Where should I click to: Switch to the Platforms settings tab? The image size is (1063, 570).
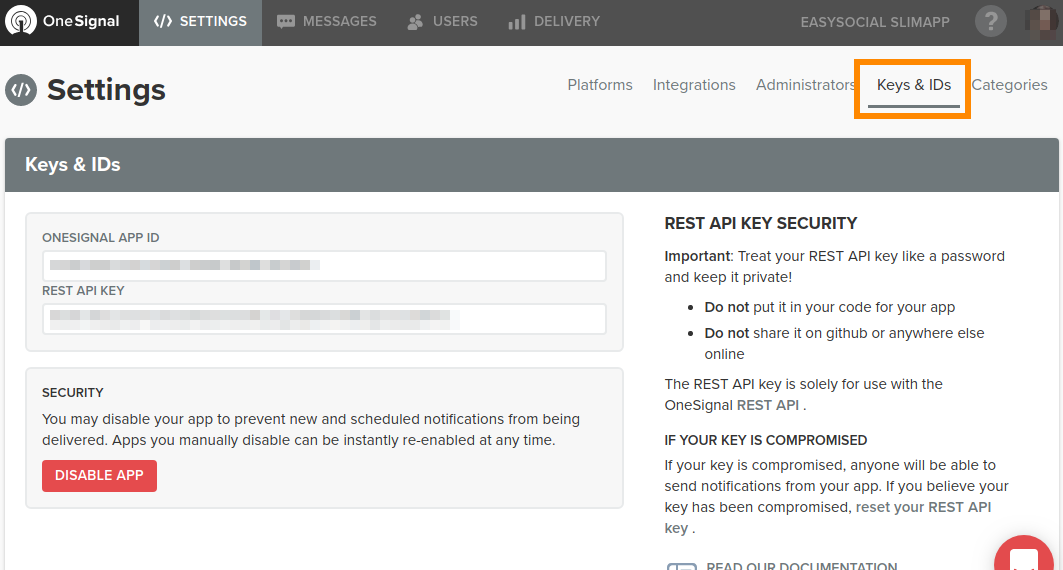pyautogui.click(x=600, y=85)
